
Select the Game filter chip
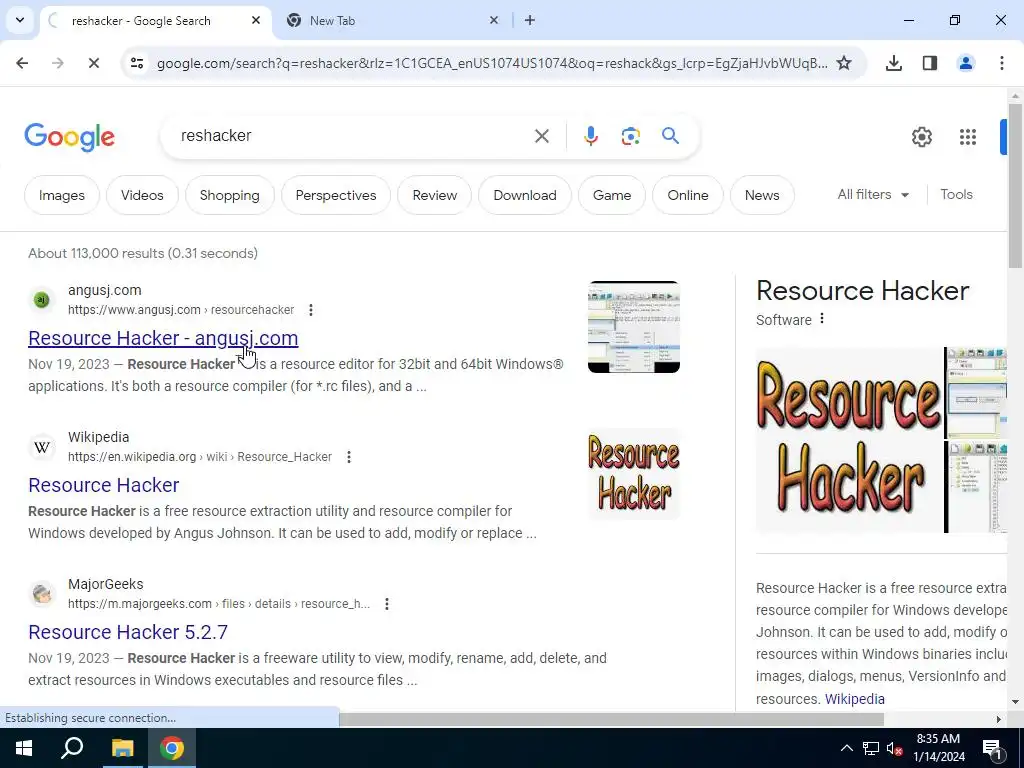click(x=612, y=195)
